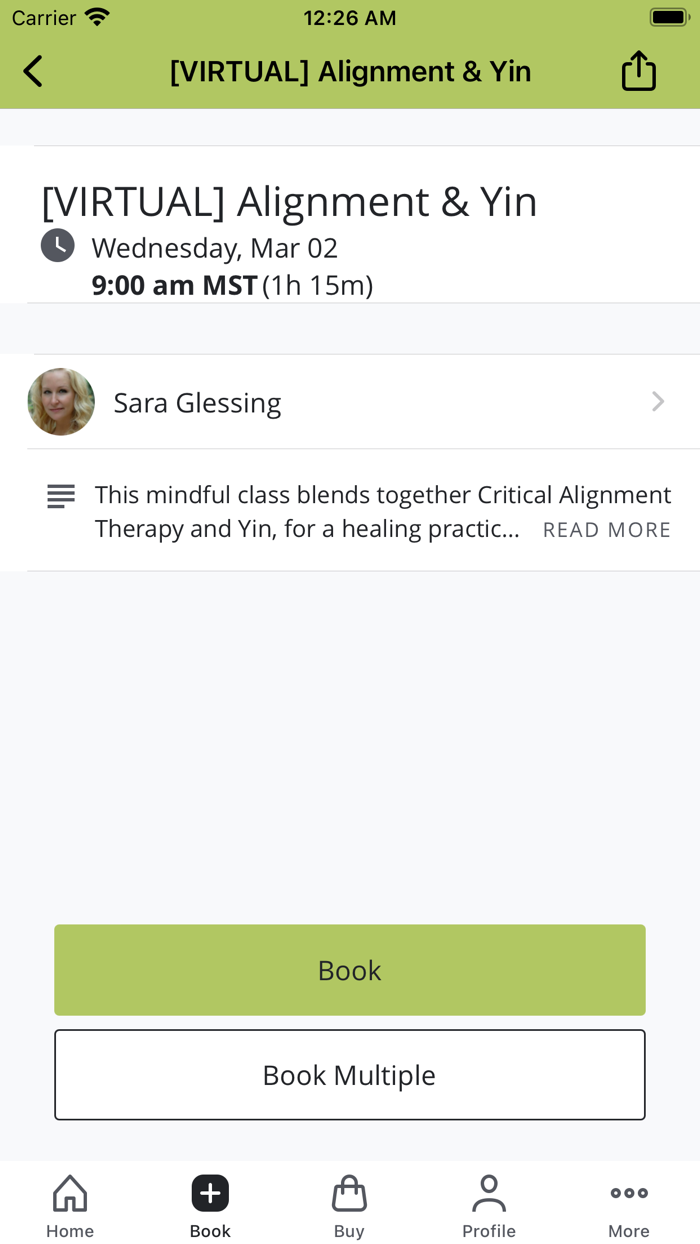Viewport: 700px width, 1244px height.
Task: Select the description lines icon
Action: pyautogui.click(x=60, y=495)
